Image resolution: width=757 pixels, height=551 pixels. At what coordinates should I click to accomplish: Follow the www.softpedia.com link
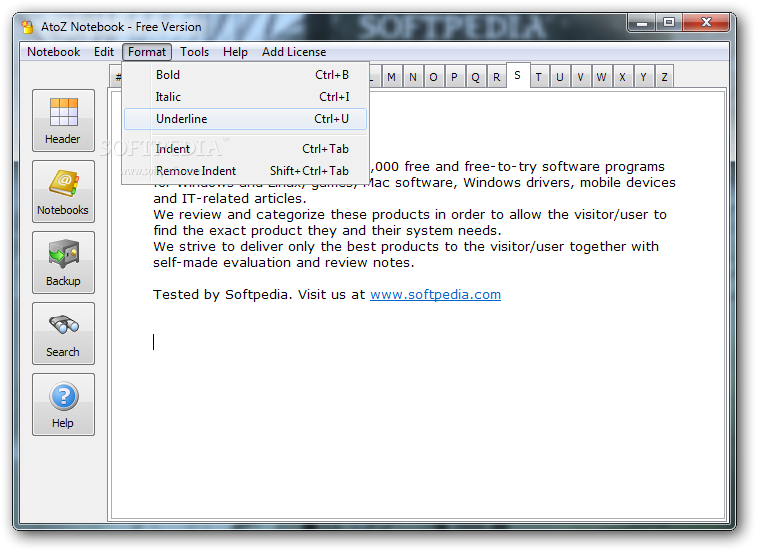pyautogui.click(x=435, y=295)
